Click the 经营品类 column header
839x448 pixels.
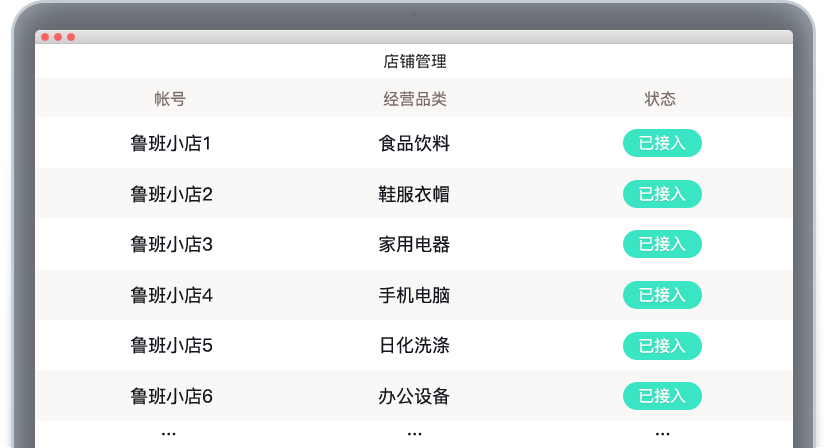(x=415, y=99)
